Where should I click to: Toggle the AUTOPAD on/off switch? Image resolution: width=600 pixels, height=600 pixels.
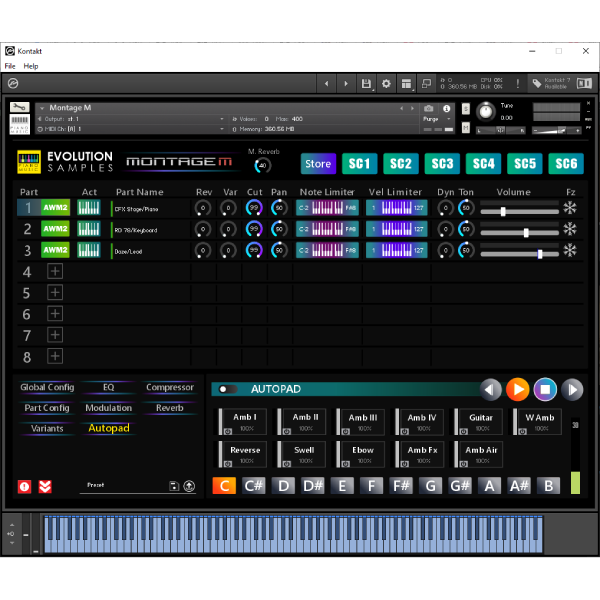tap(226, 389)
